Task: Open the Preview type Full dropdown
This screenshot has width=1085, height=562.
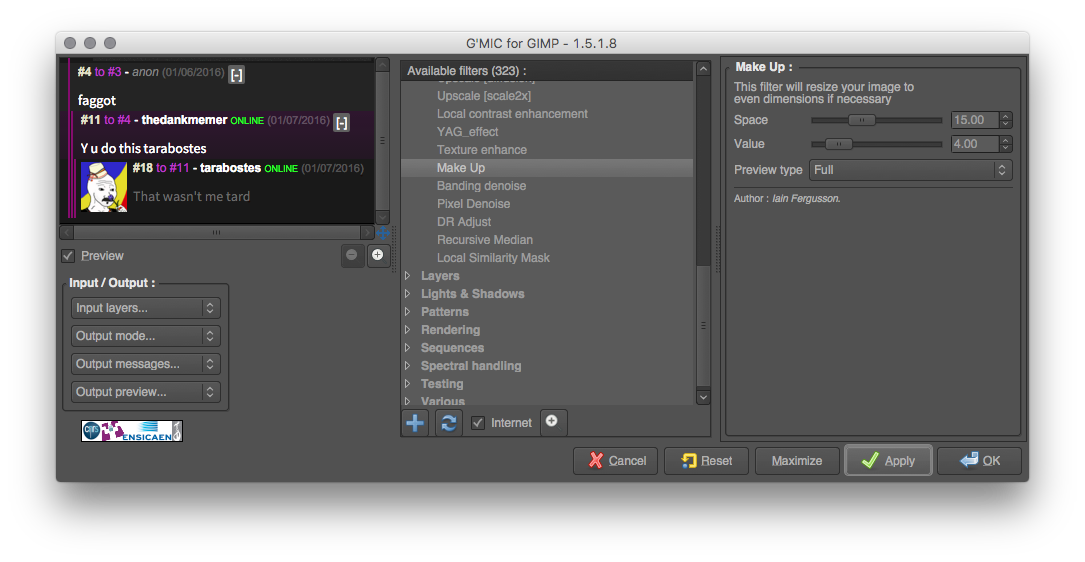Action: 910,170
